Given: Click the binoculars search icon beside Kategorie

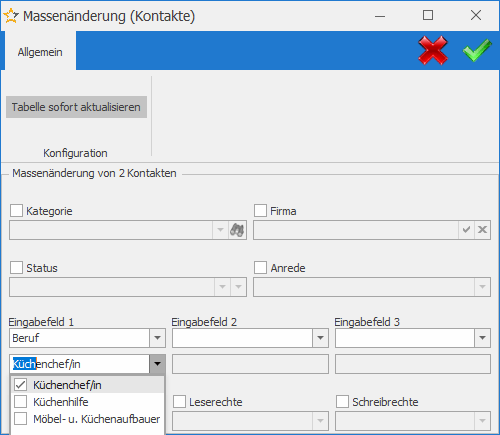Looking at the screenshot, I should point(237,230).
